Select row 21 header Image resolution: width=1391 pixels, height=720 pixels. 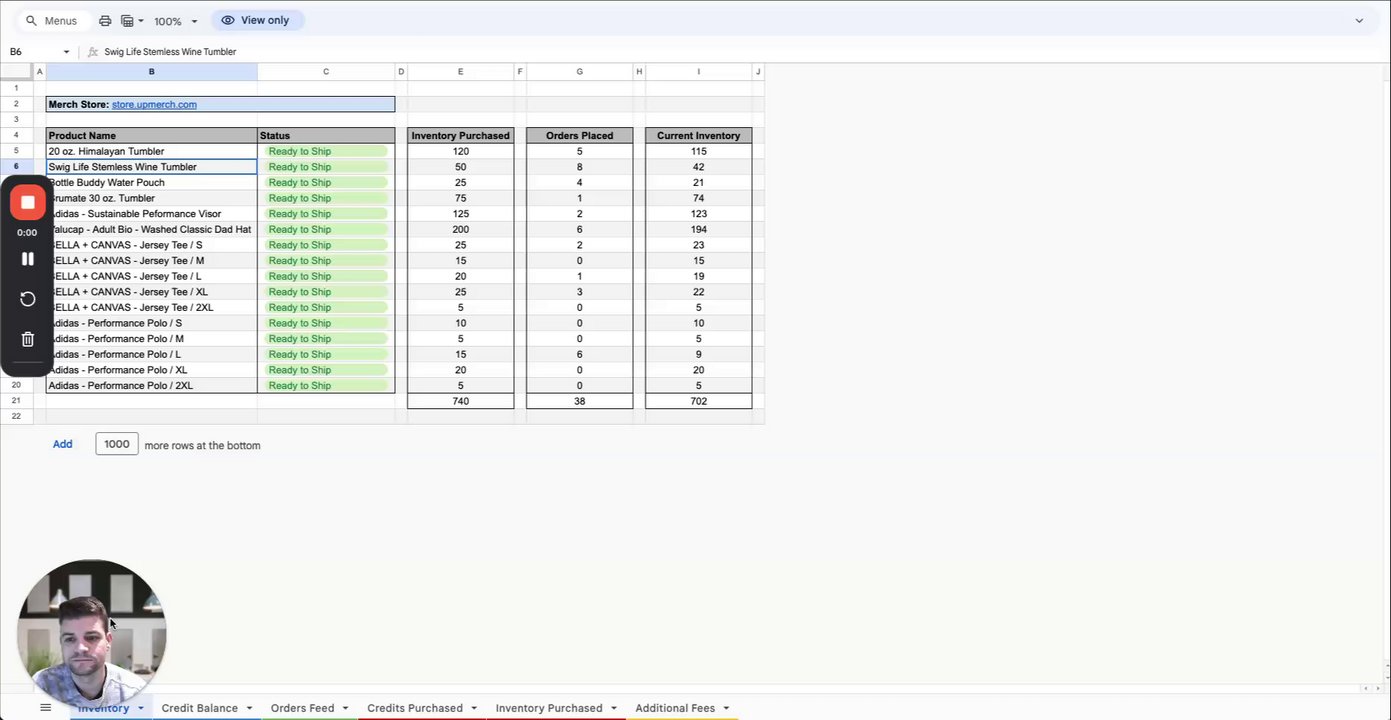coord(16,401)
